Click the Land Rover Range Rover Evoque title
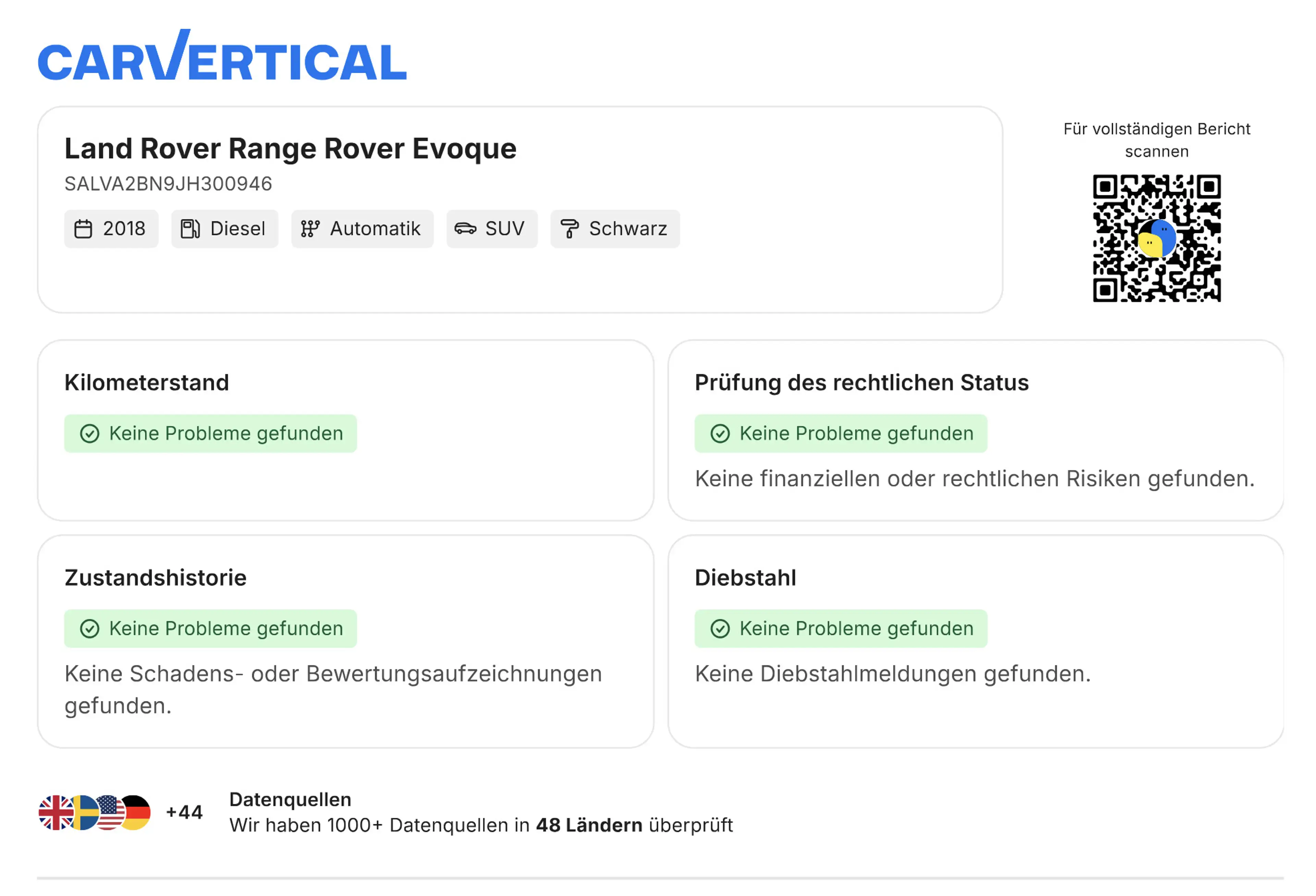The width and height of the screenshot is (1316, 896). [291, 149]
